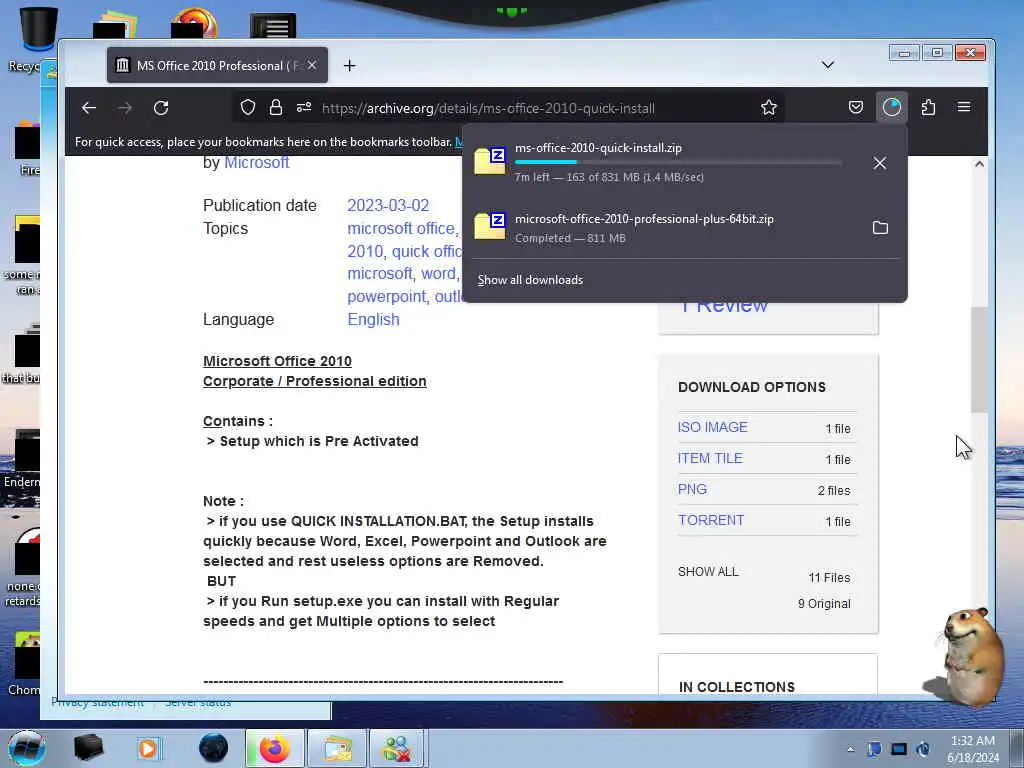Open the list all tabs chevron
Viewport: 1024px width, 768px height.
click(x=827, y=65)
